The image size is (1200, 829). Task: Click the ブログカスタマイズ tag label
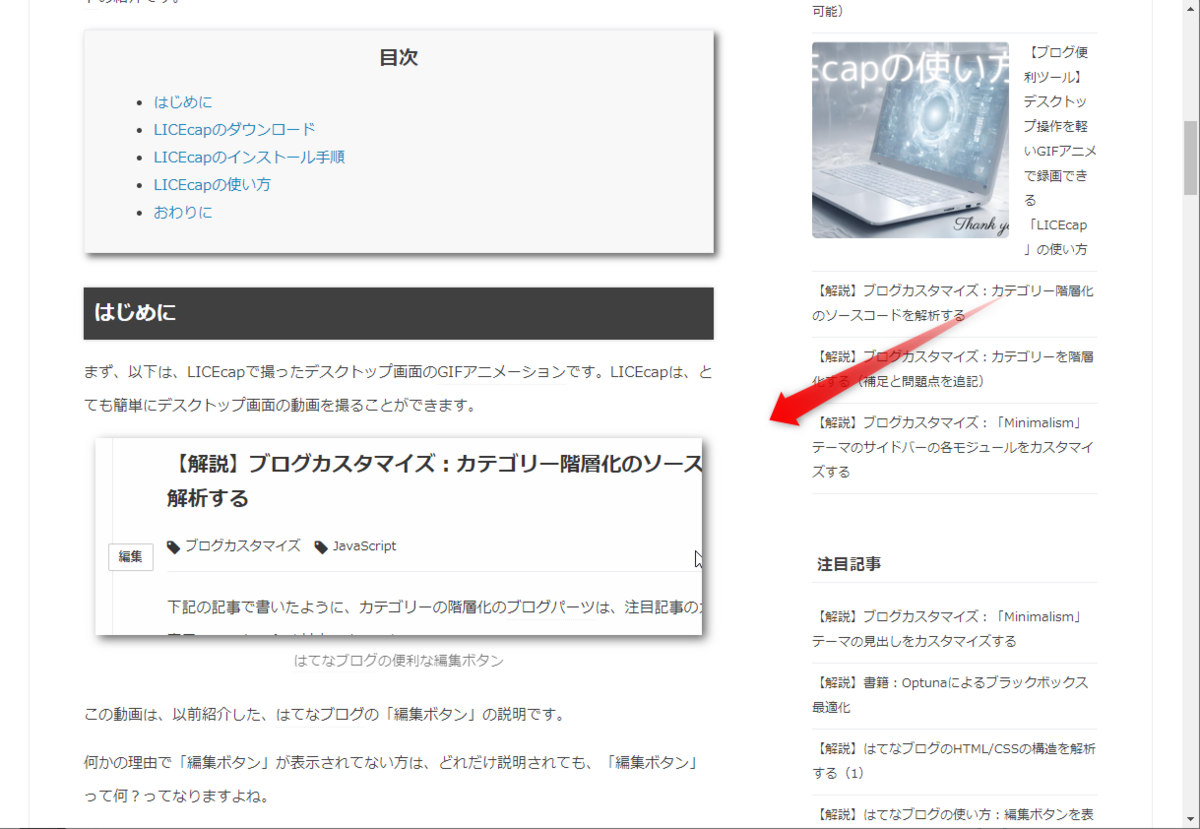(x=243, y=546)
